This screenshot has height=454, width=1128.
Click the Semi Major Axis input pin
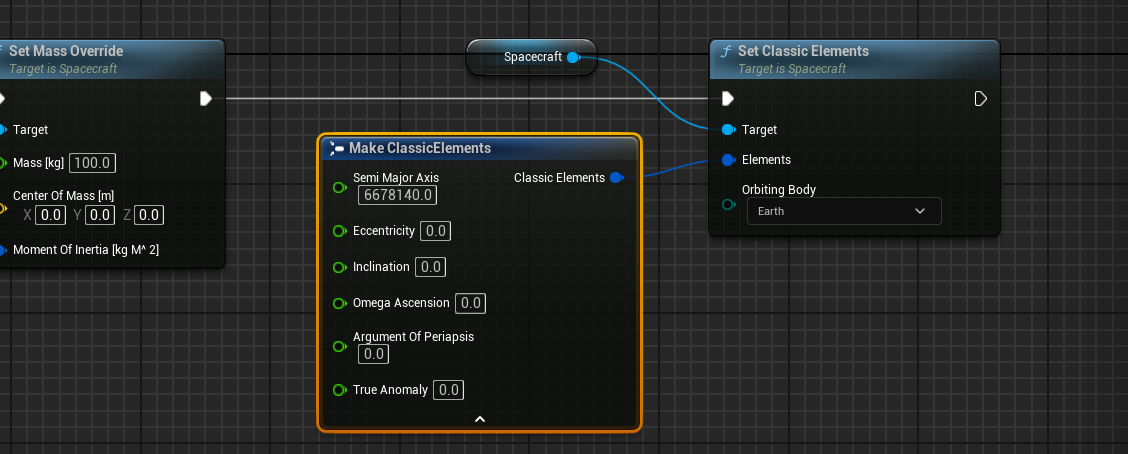click(x=339, y=186)
